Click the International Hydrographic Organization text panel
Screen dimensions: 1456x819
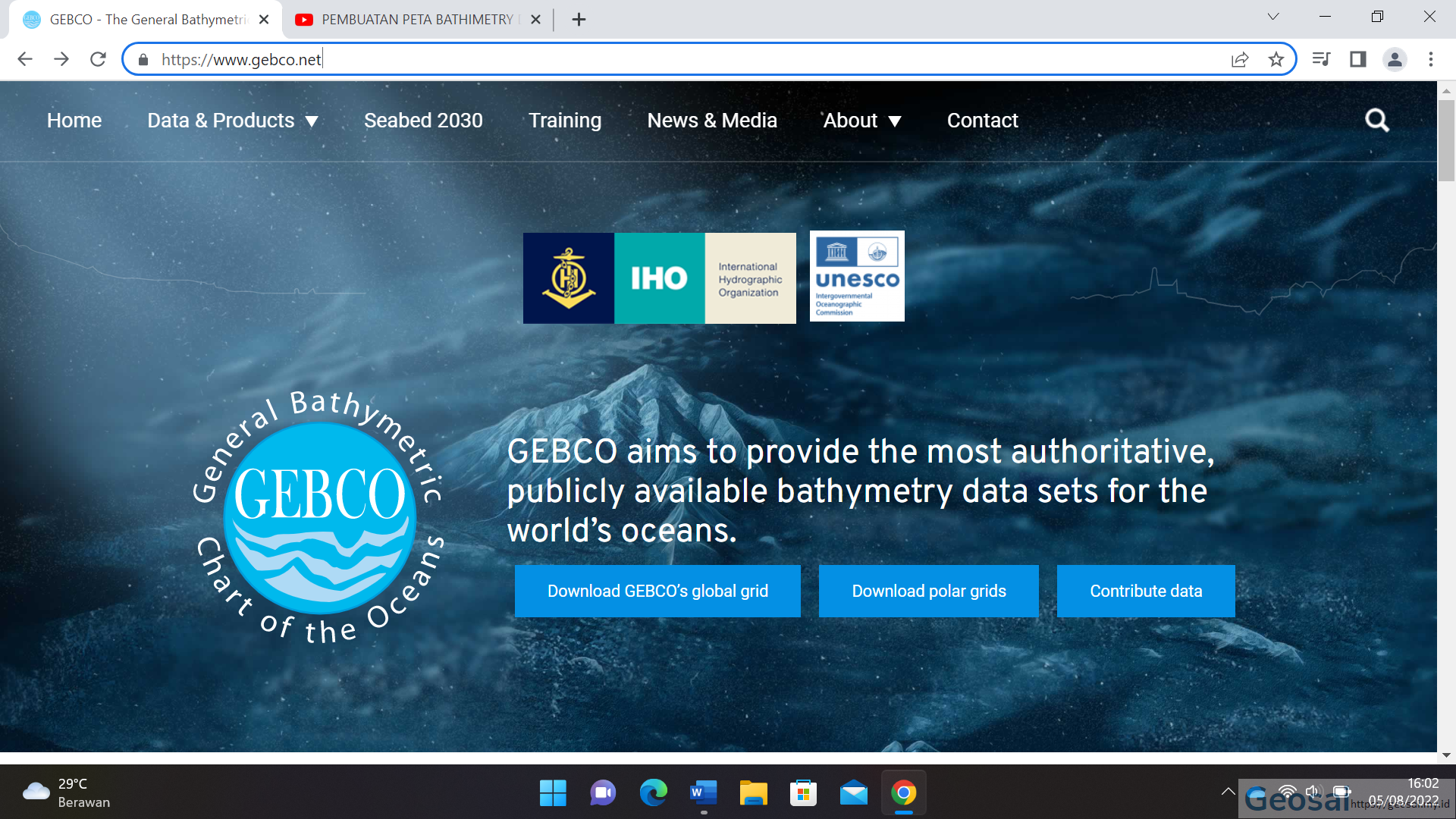pyautogui.click(x=751, y=278)
